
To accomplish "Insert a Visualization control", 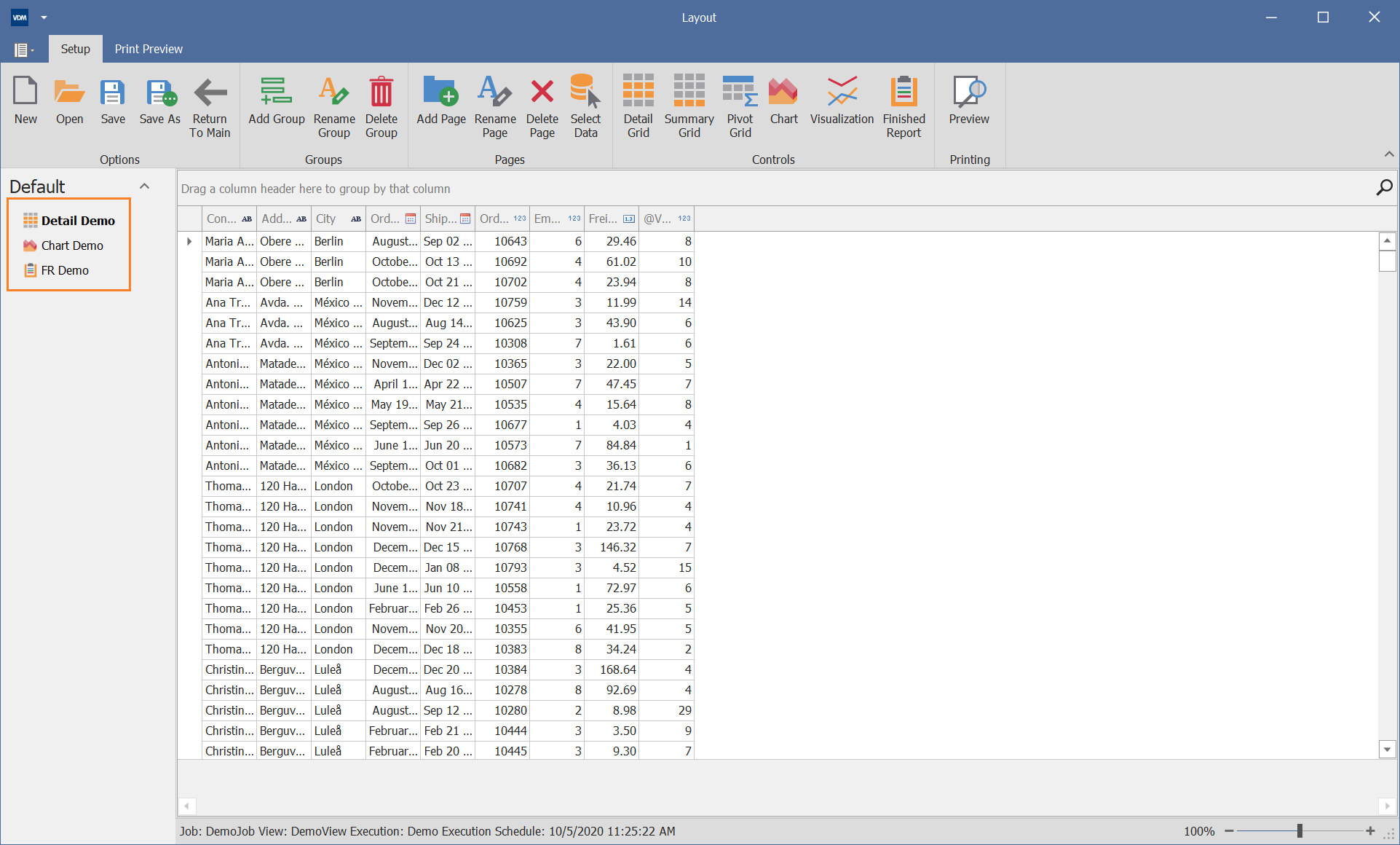I will [x=842, y=101].
